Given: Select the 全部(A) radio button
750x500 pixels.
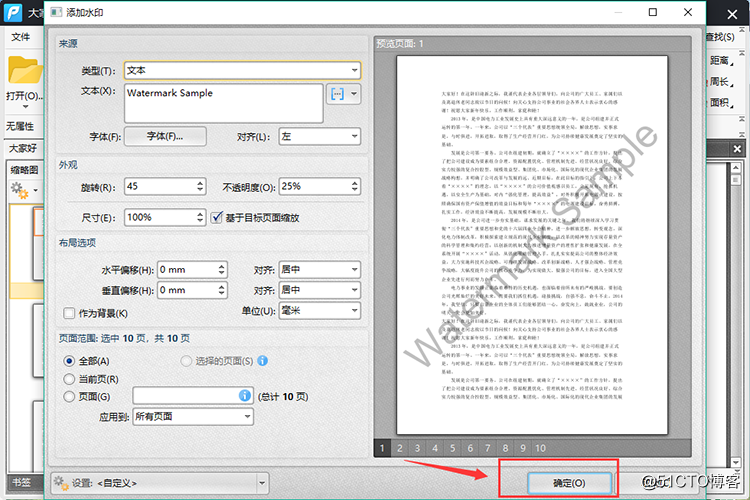Looking at the screenshot, I should [69, 361].
